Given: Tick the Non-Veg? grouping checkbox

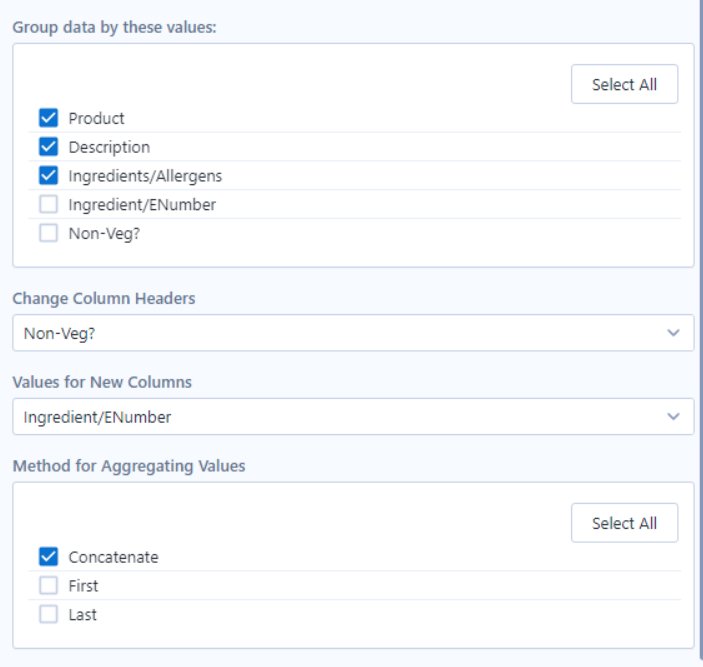Looking at the screenshot, I should pos(48,234).
